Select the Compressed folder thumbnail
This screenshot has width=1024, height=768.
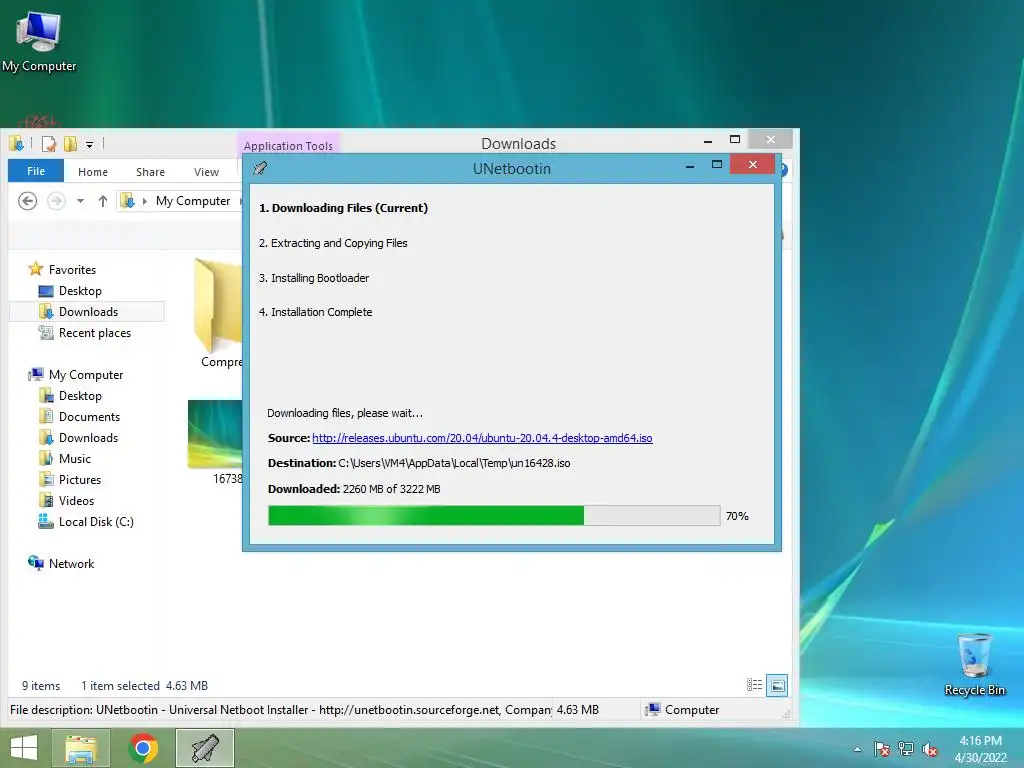coord(217,306)
